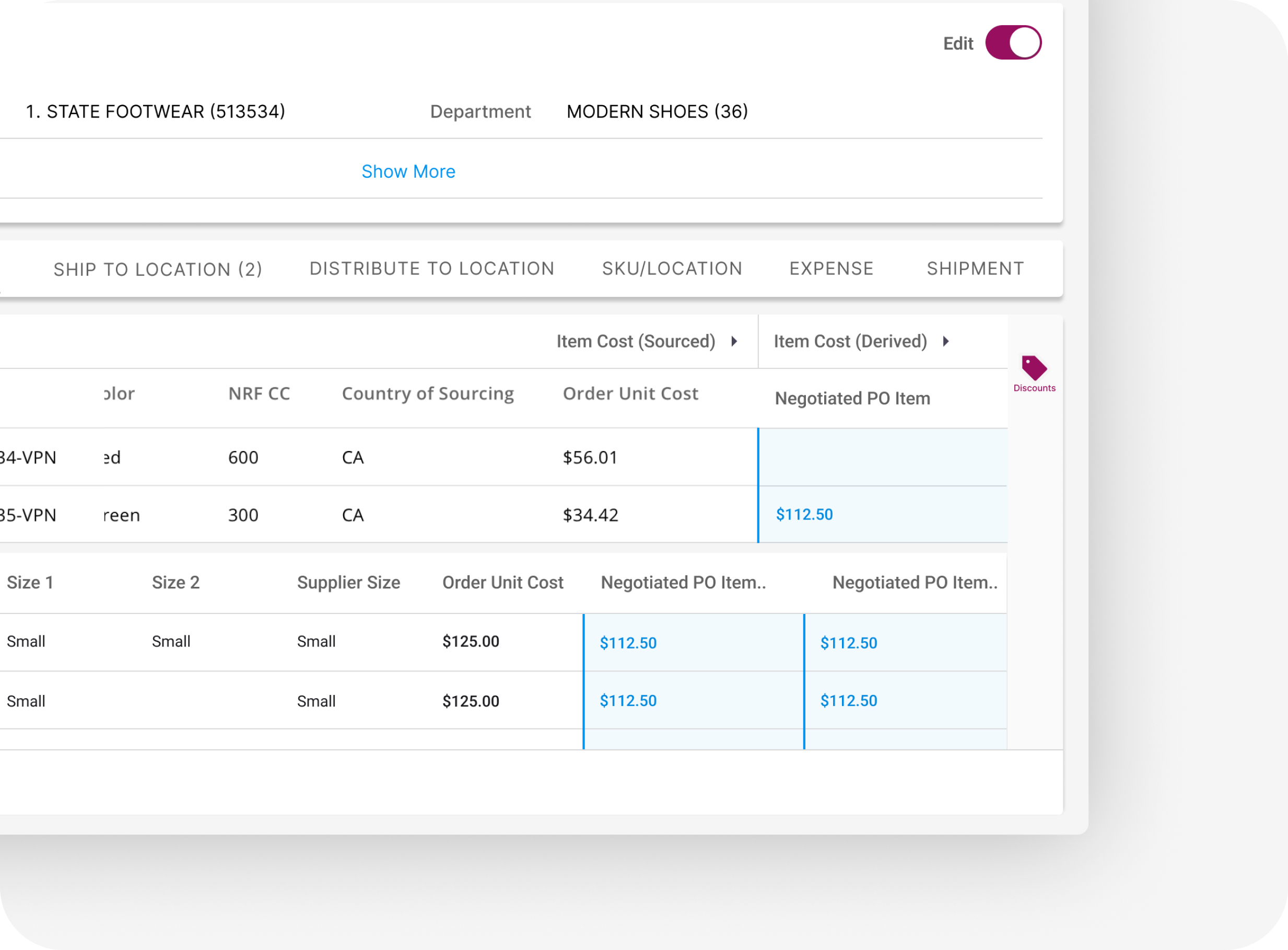Click first size row's first $112.50 value
Viewport: 1288px width, 950px height.
point(628,643)
